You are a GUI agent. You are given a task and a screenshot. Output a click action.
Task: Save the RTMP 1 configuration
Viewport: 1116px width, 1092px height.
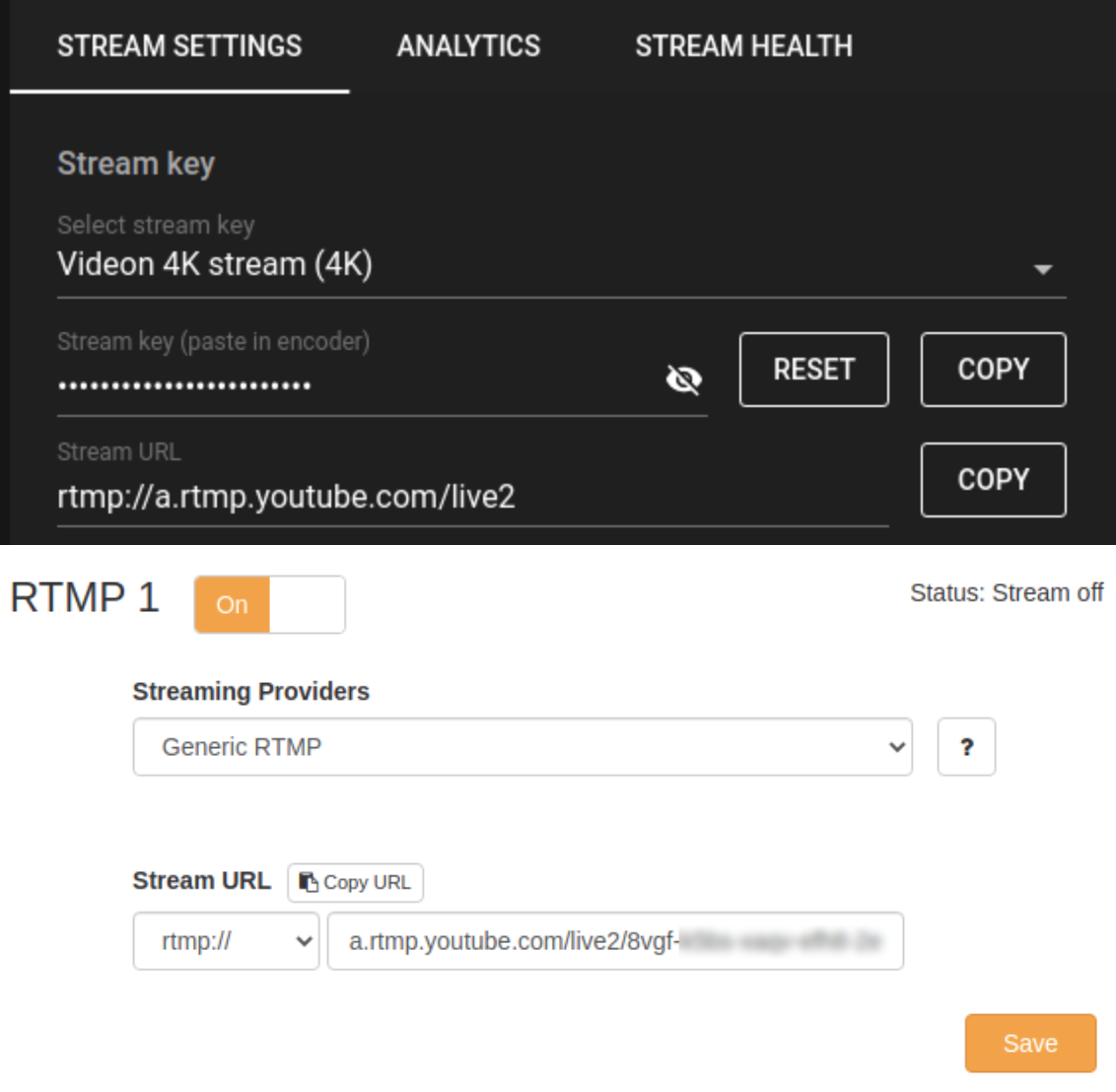click(x=1029, y=1042)
